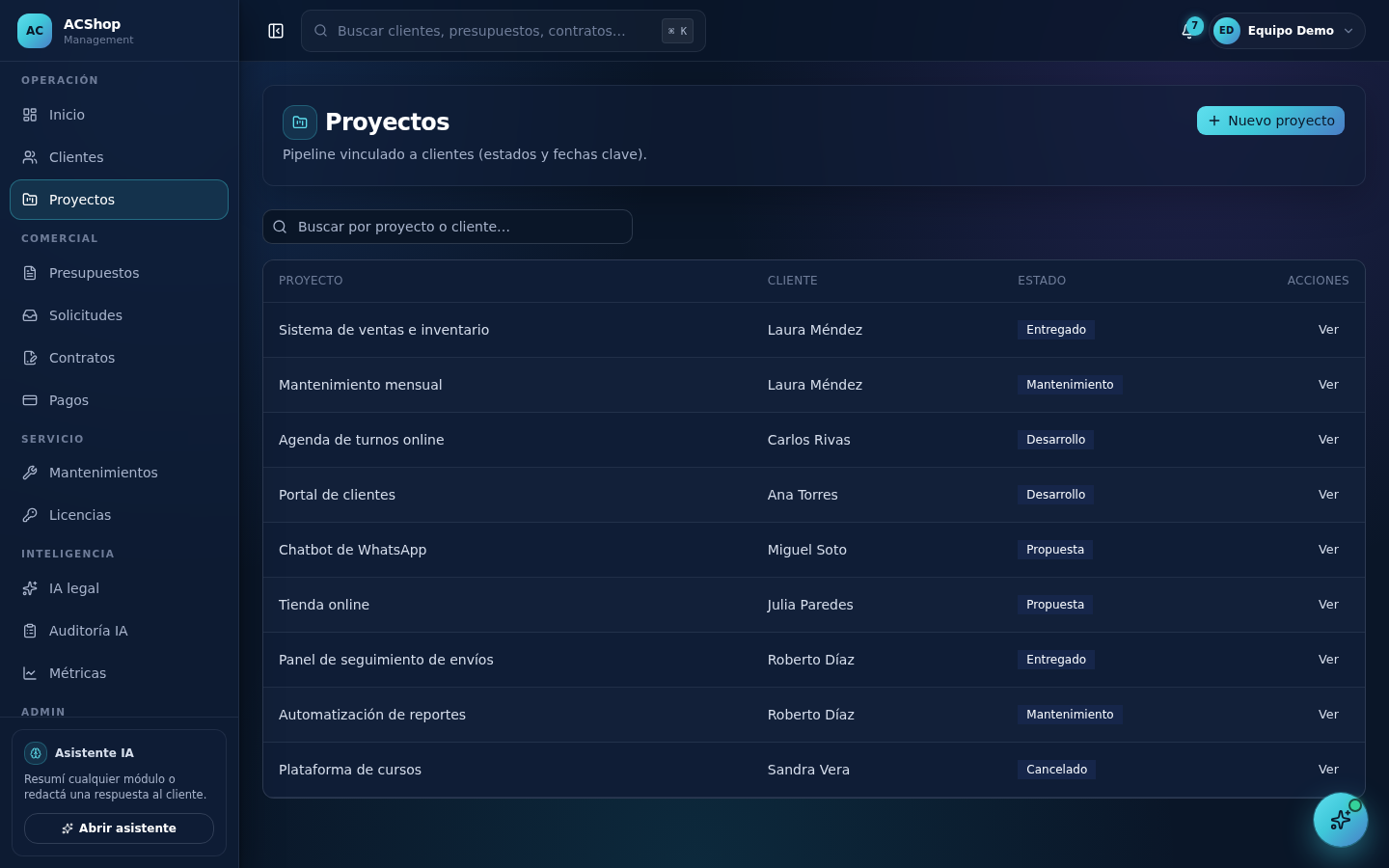Screen dimensions: 1389x868
Task: Click the Contratos pen-document icon
Action: tap(30, 358)
